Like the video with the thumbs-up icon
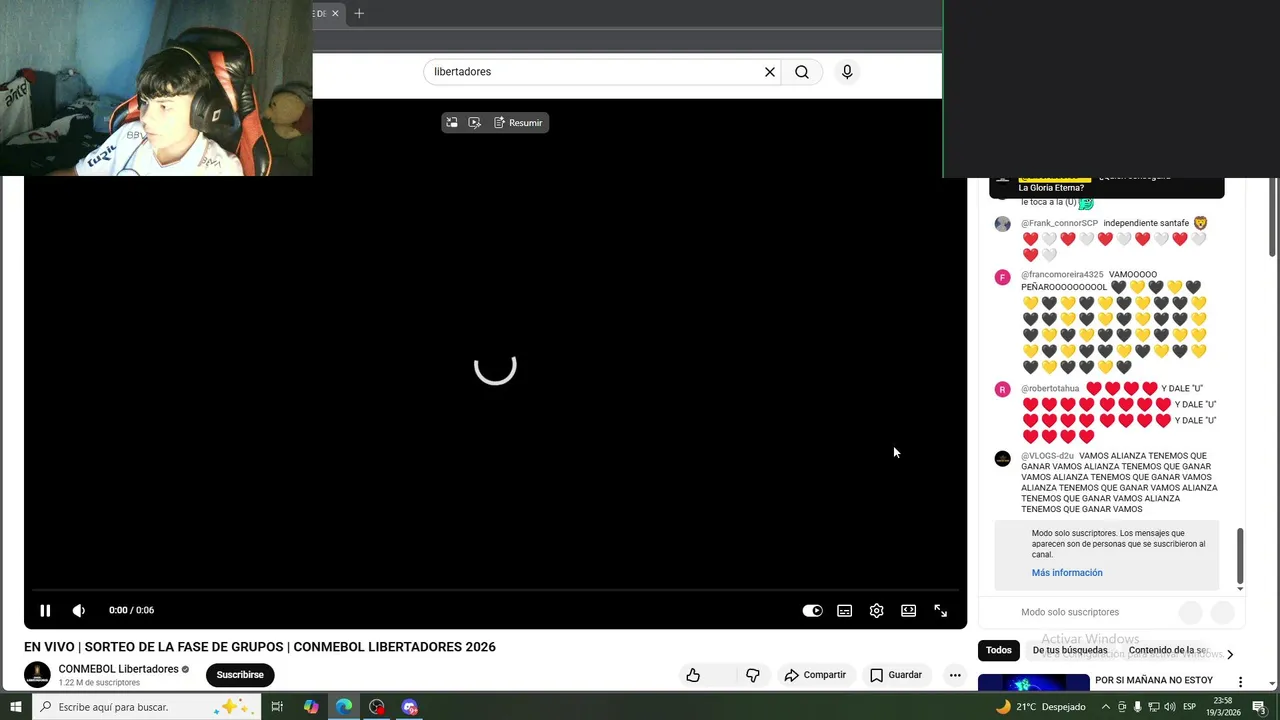 pyautogui.click(x=693, y=675)
